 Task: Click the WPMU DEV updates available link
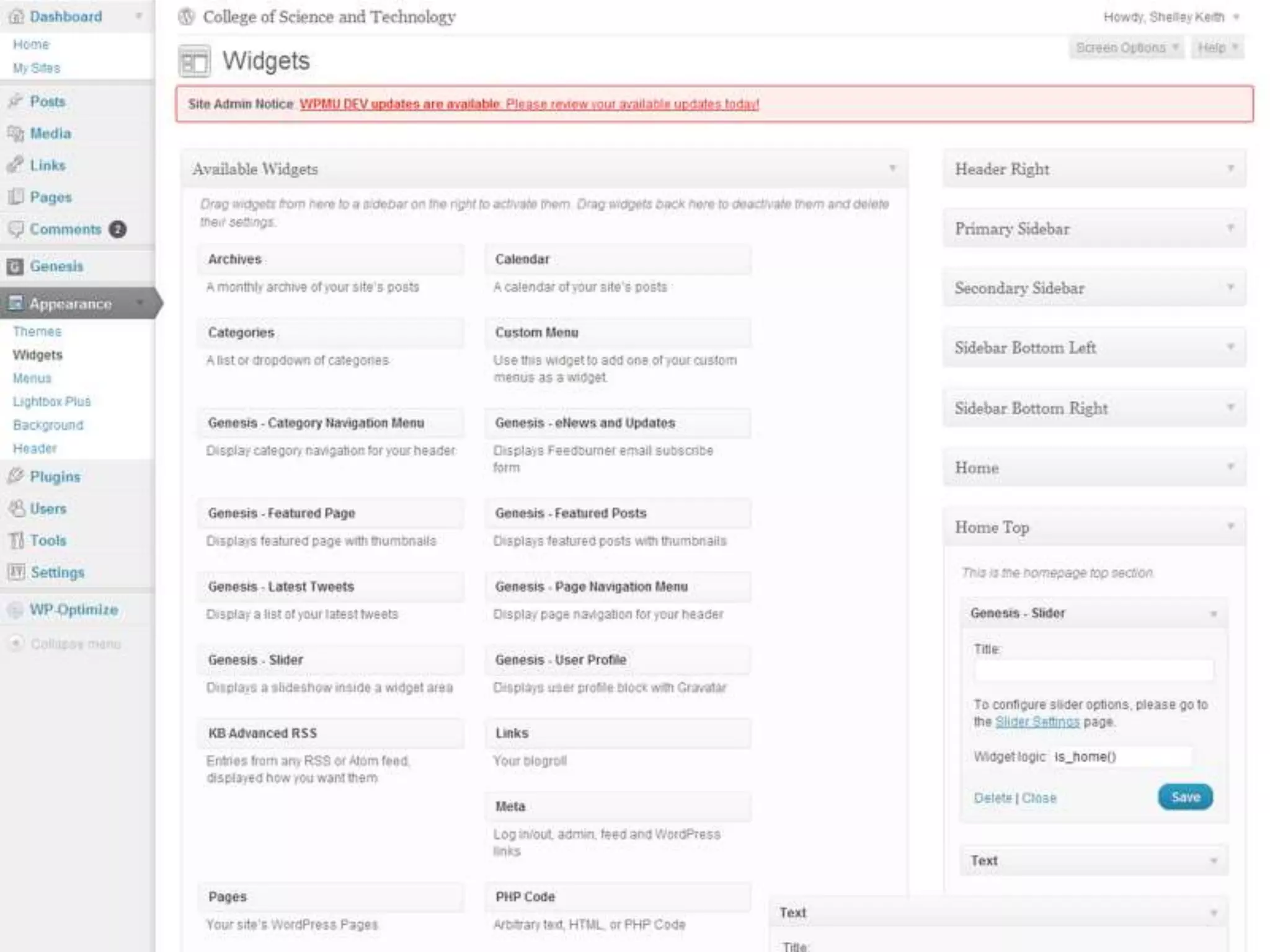(399, 104)
